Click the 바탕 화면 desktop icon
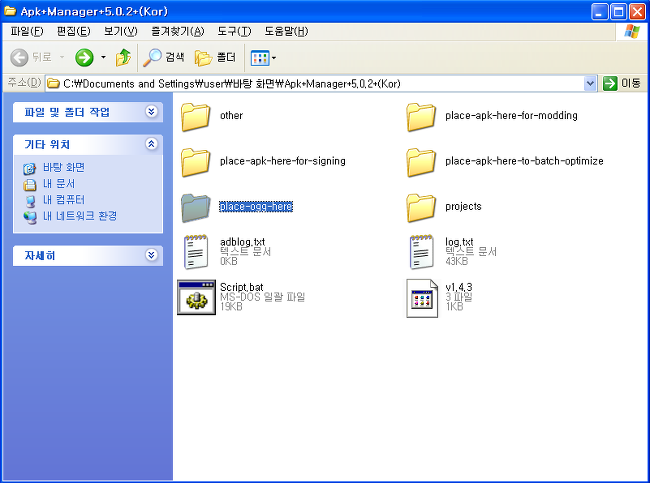 (x=29, y=168)
